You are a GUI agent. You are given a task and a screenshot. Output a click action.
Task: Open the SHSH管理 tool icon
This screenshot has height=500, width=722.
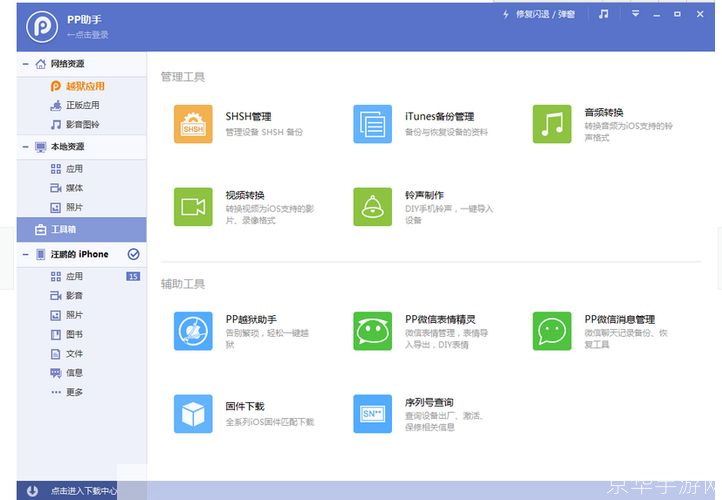[x=193, y=124]
